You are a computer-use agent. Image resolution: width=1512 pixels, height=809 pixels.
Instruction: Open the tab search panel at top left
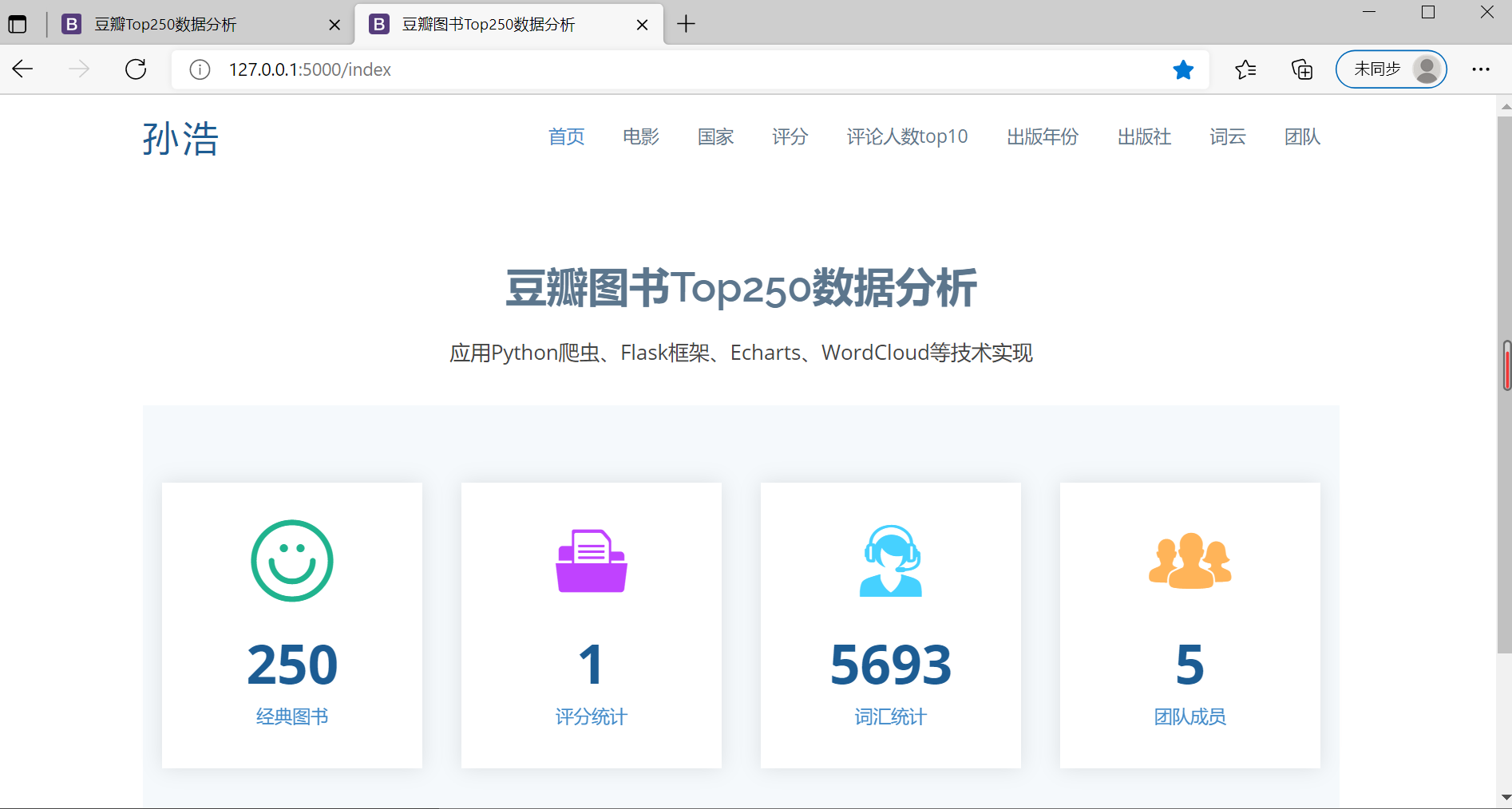18,24
